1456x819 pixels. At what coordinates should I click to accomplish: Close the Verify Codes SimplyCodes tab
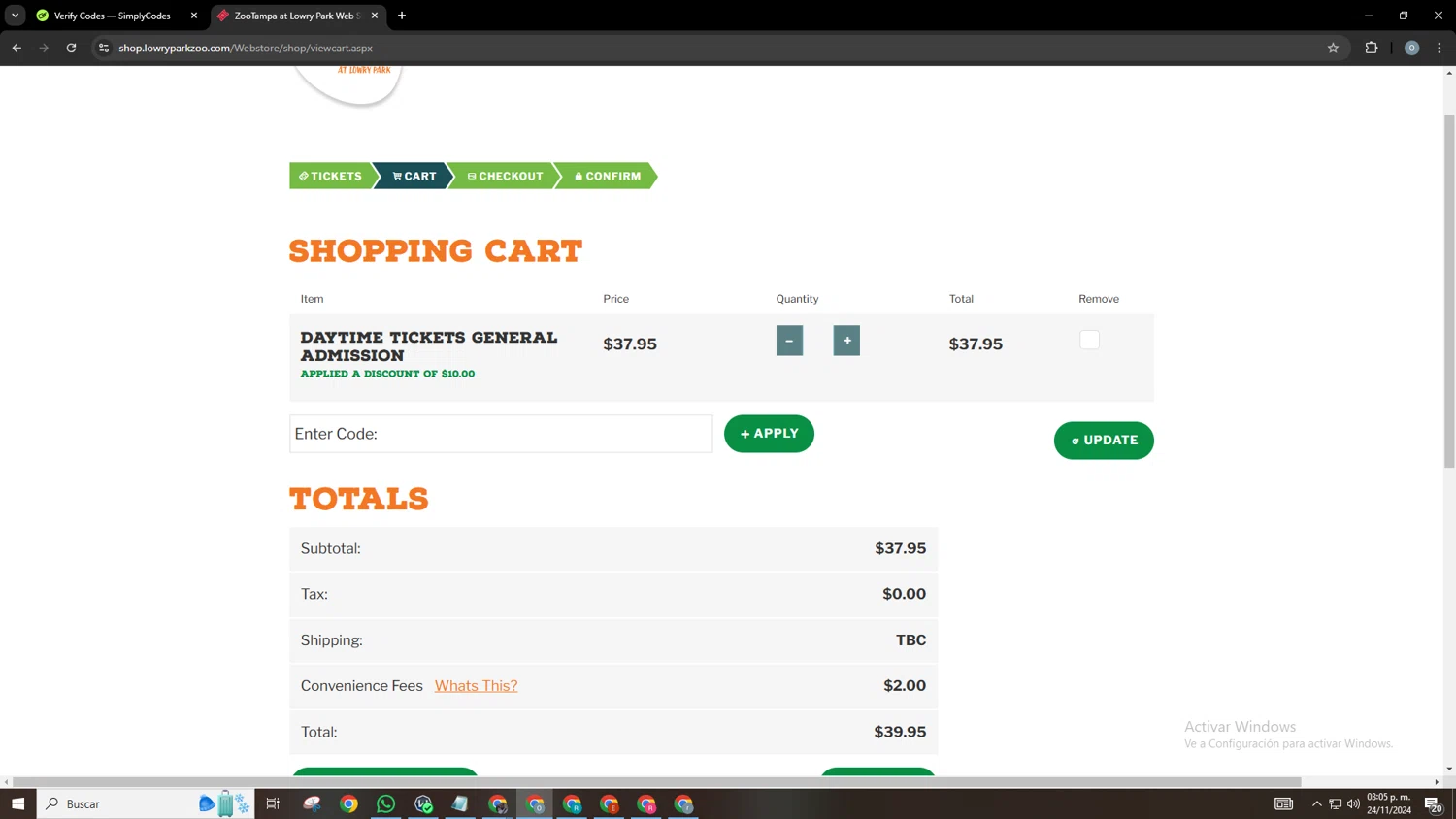tap(194, 16)
